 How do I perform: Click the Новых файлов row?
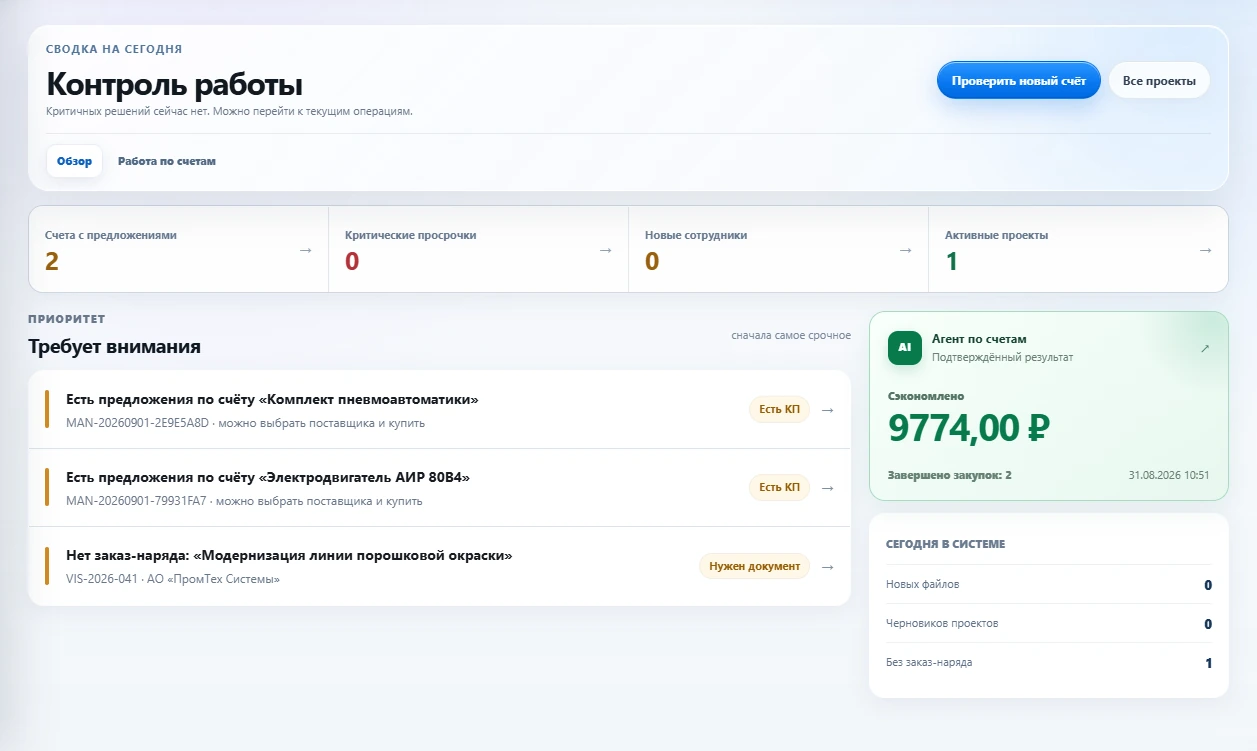[x=1048, y=584]
